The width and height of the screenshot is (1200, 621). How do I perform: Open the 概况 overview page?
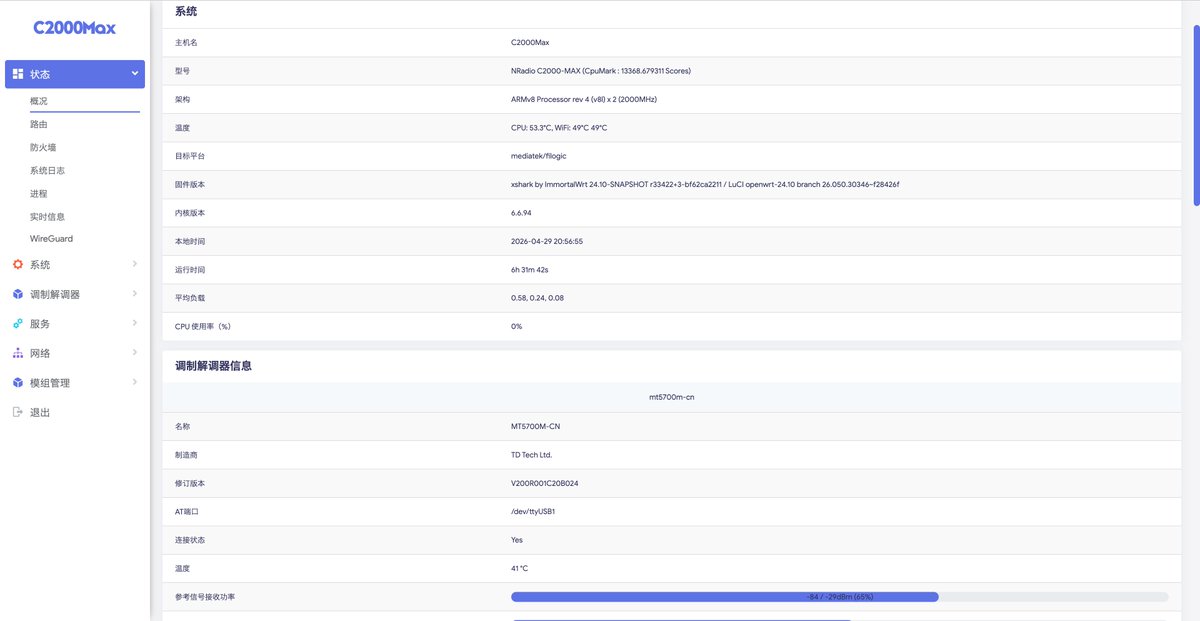[x=39, y=101]
